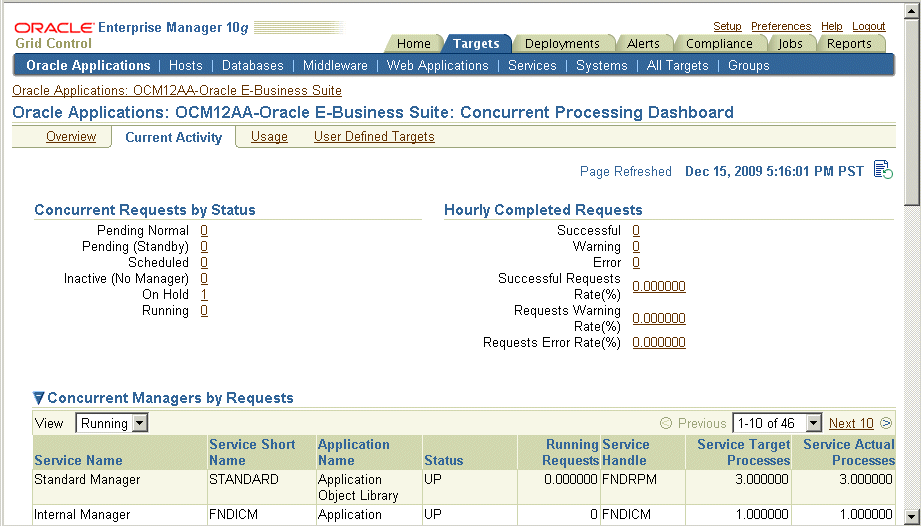Open Databases subtab

253,66
